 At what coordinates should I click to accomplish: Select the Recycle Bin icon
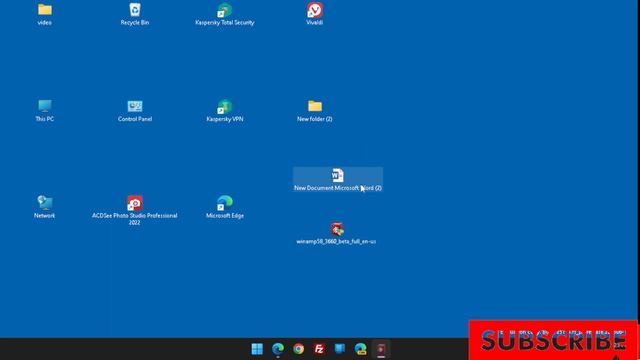click(x=135, y=14)
